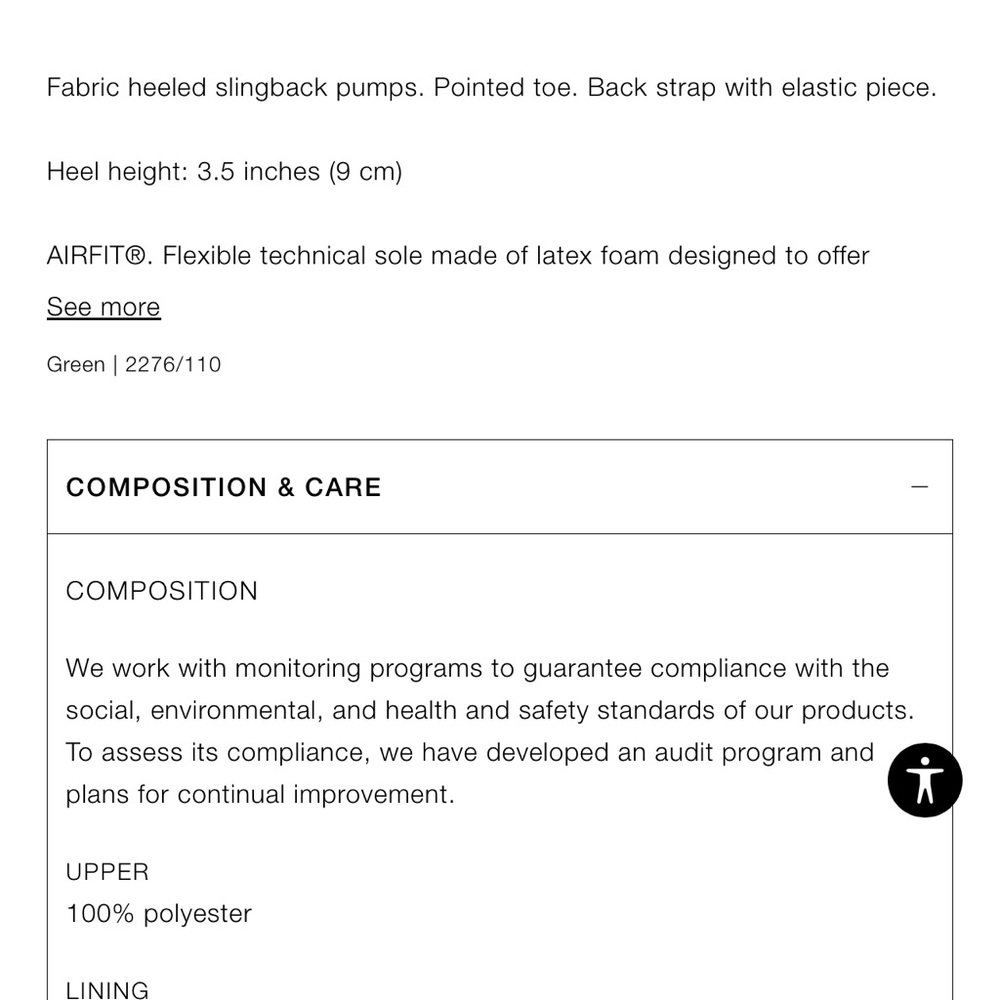Select the social, environmental standards line
Image resolution: width=1000 pixels, height=1000 pixels.
(x=490, y=710)
